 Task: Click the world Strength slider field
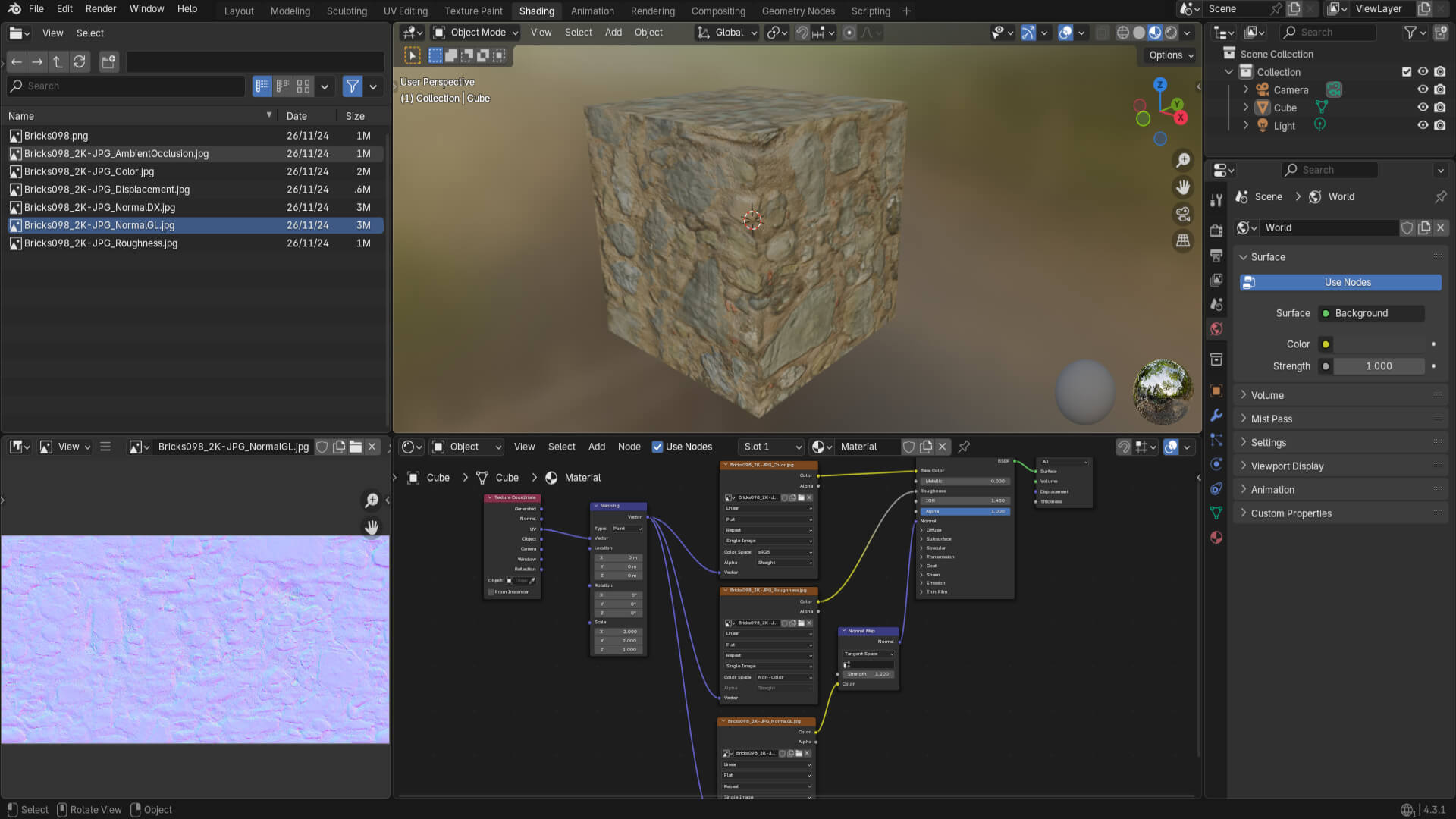[1378, 366]
